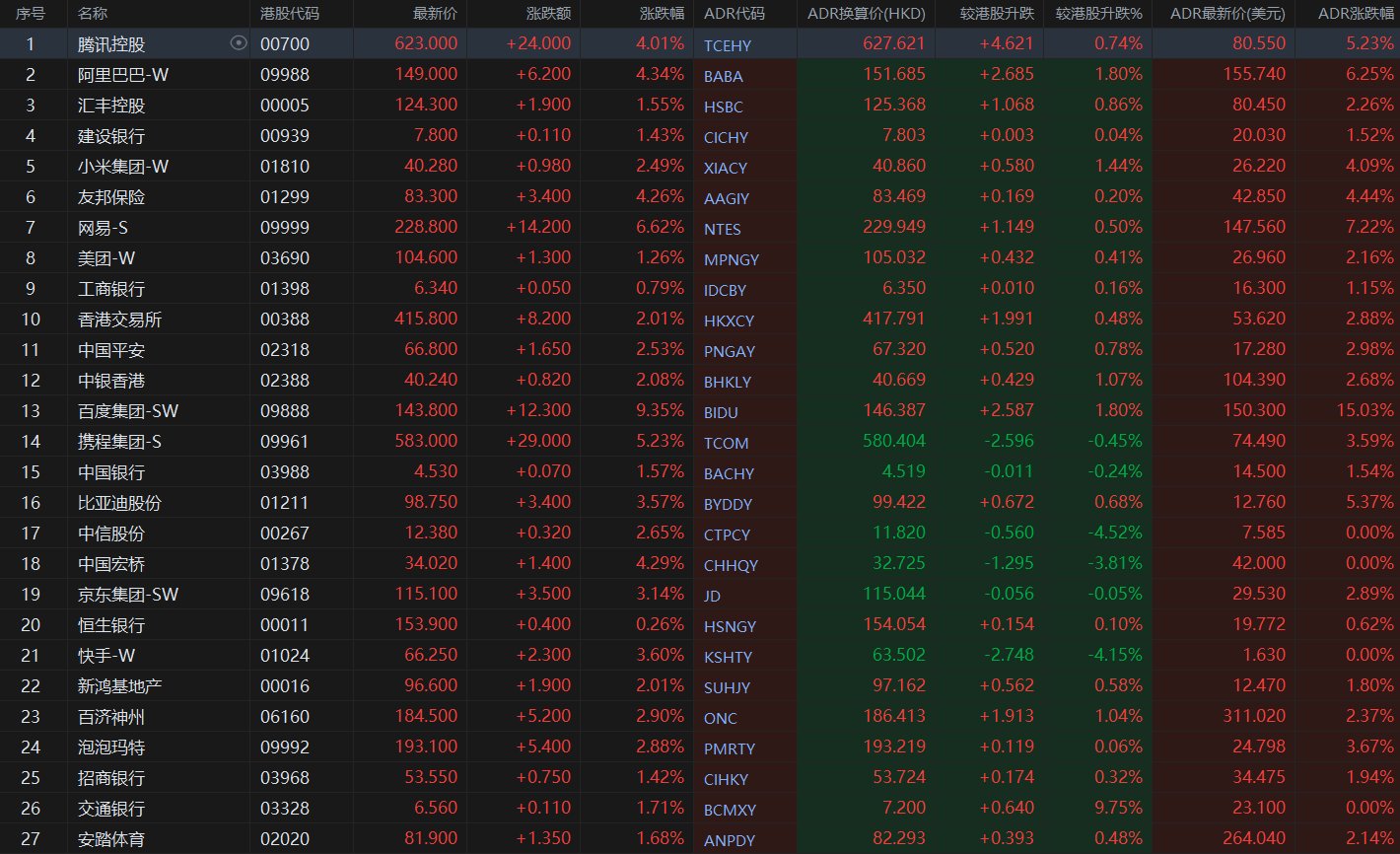
Task: Click the NTES ADR code for 网易-S
Action: pyautogui.click(x=723, y=229)
